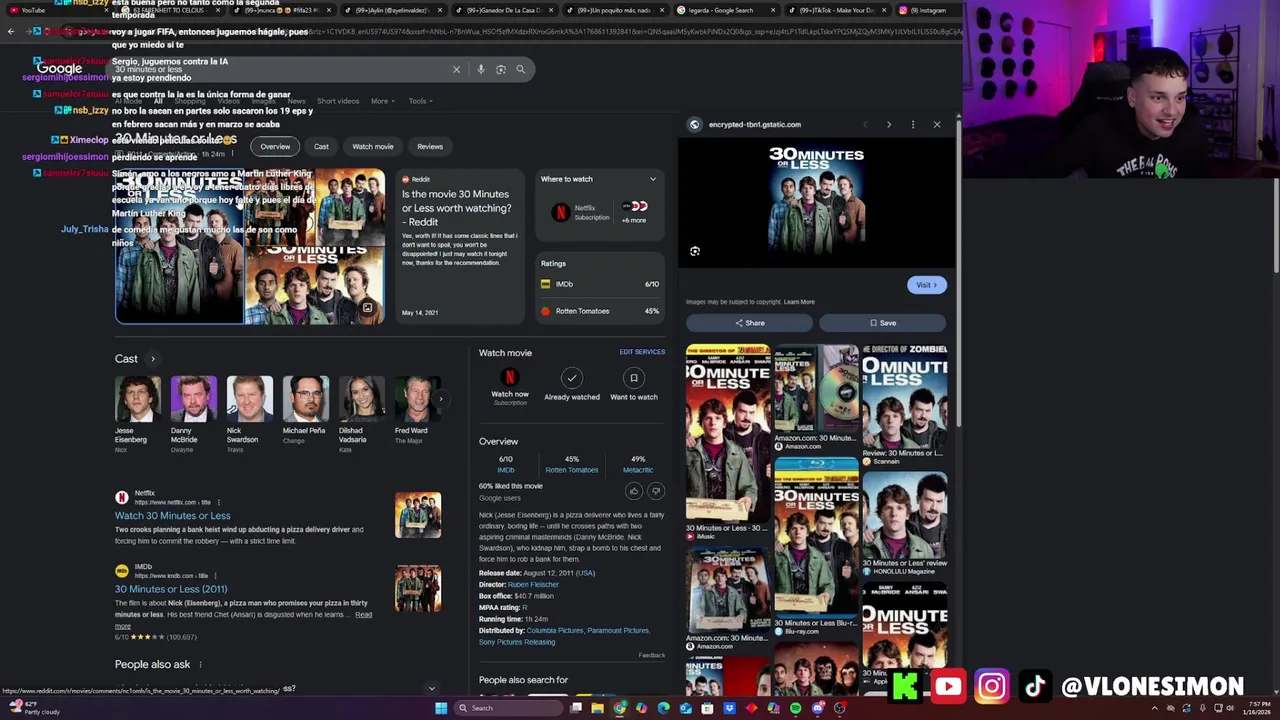Image resolution: width=1280 pixels, height=720 pixels.
Task: Start voice search with the microphone icon
Action: point(481,69)
